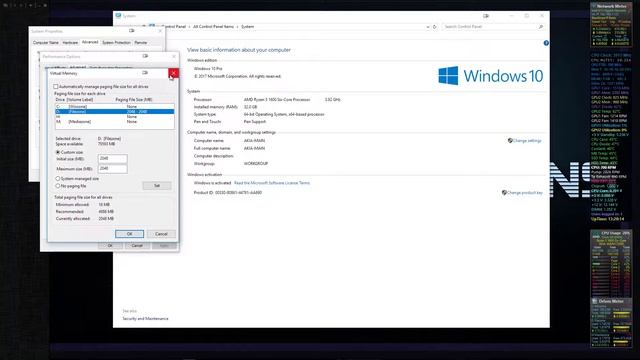The height and width of the screenshot is (360, 640).
Task: Click the Windows 10 logo
Action: 491,76
